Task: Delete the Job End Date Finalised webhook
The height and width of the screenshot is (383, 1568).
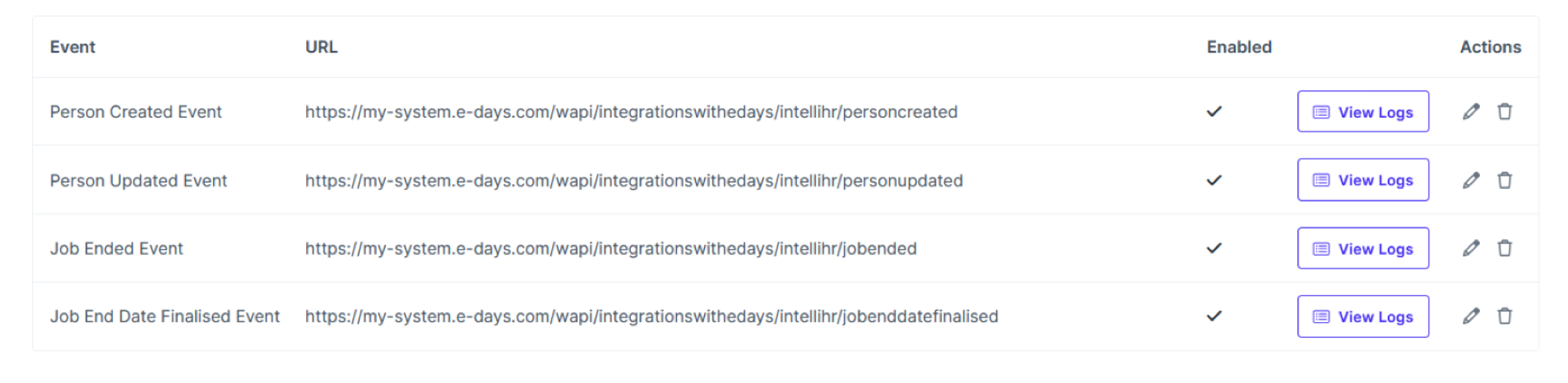Action: [x=1505, y=316]
